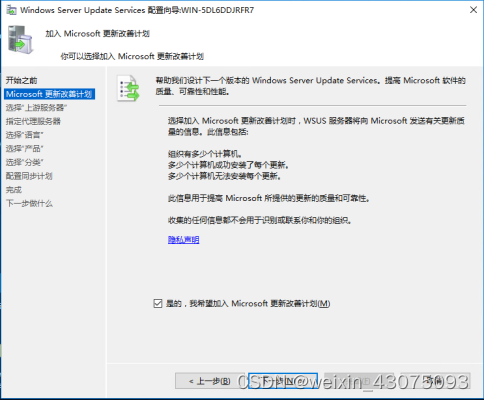Click the document icon with green arrows

(x=128, y=88)
